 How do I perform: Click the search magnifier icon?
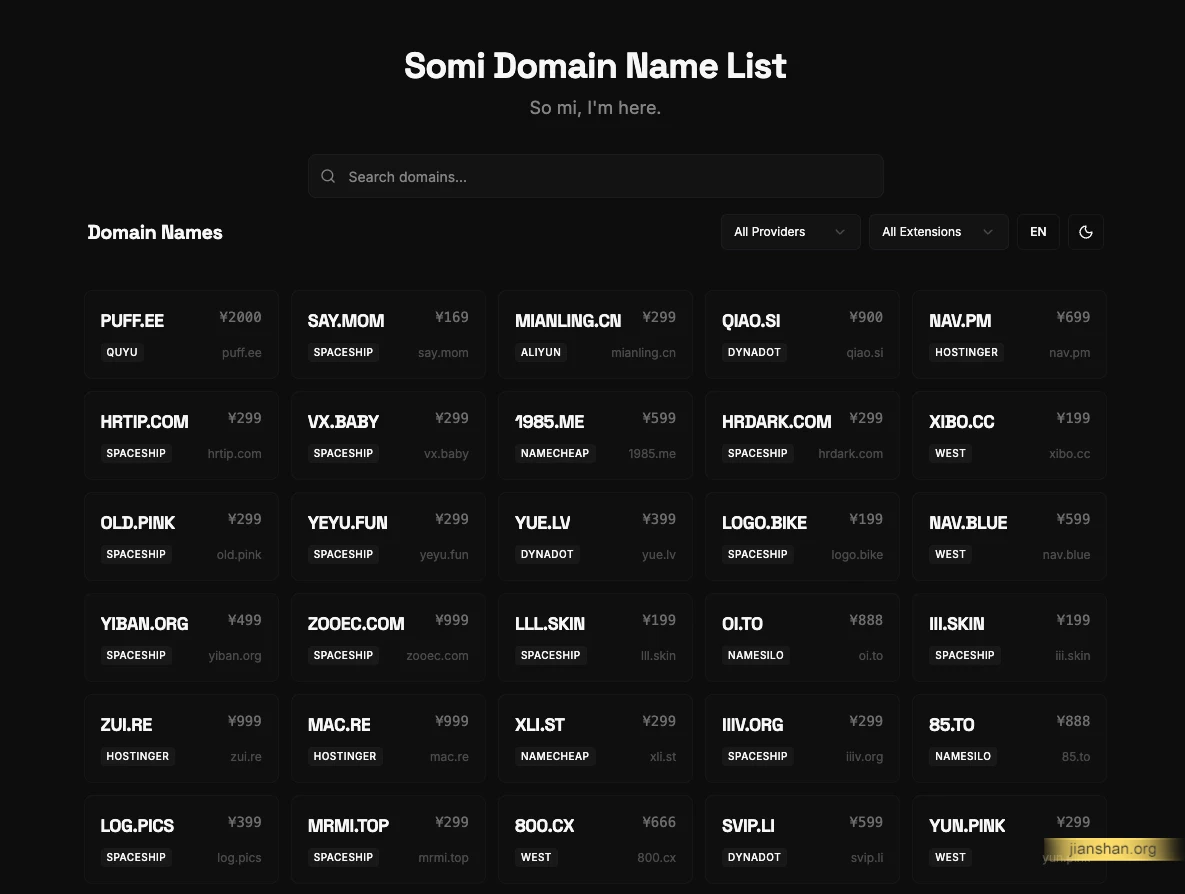coord(328,176)
